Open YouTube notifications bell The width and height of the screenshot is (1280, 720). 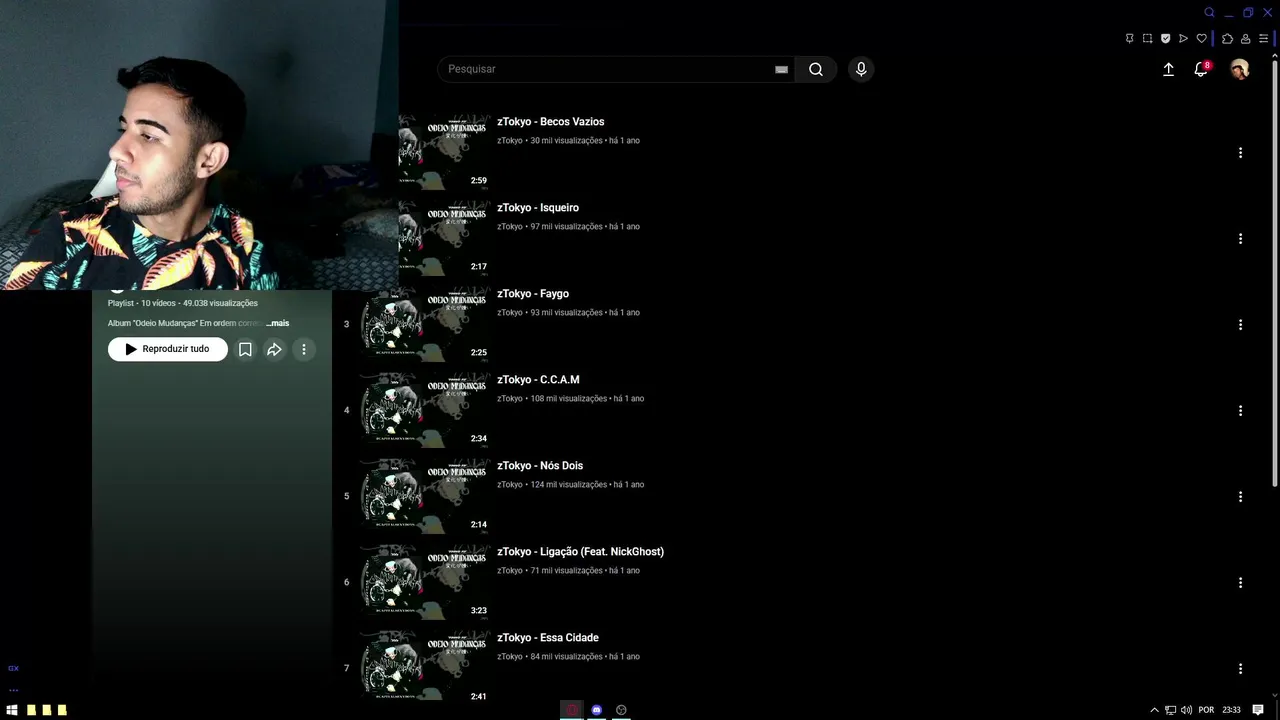click(1201, 69)
